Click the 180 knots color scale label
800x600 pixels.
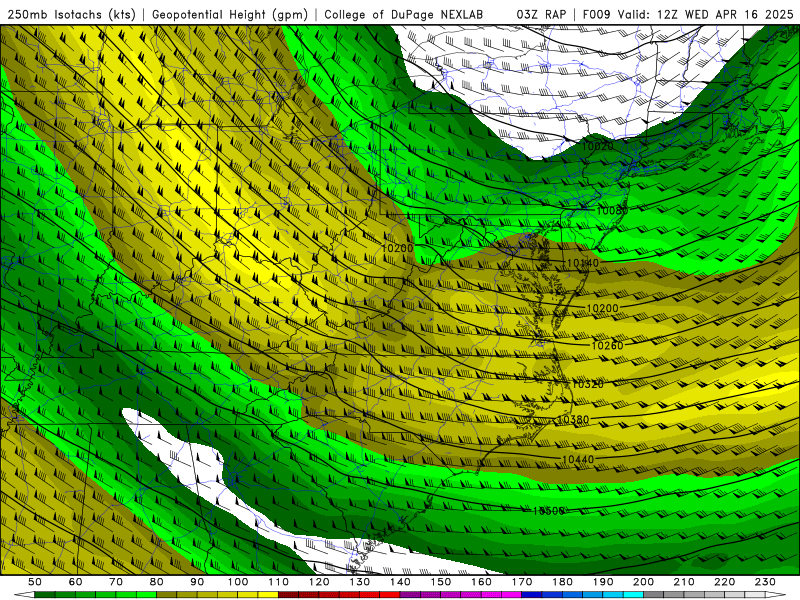562,582
